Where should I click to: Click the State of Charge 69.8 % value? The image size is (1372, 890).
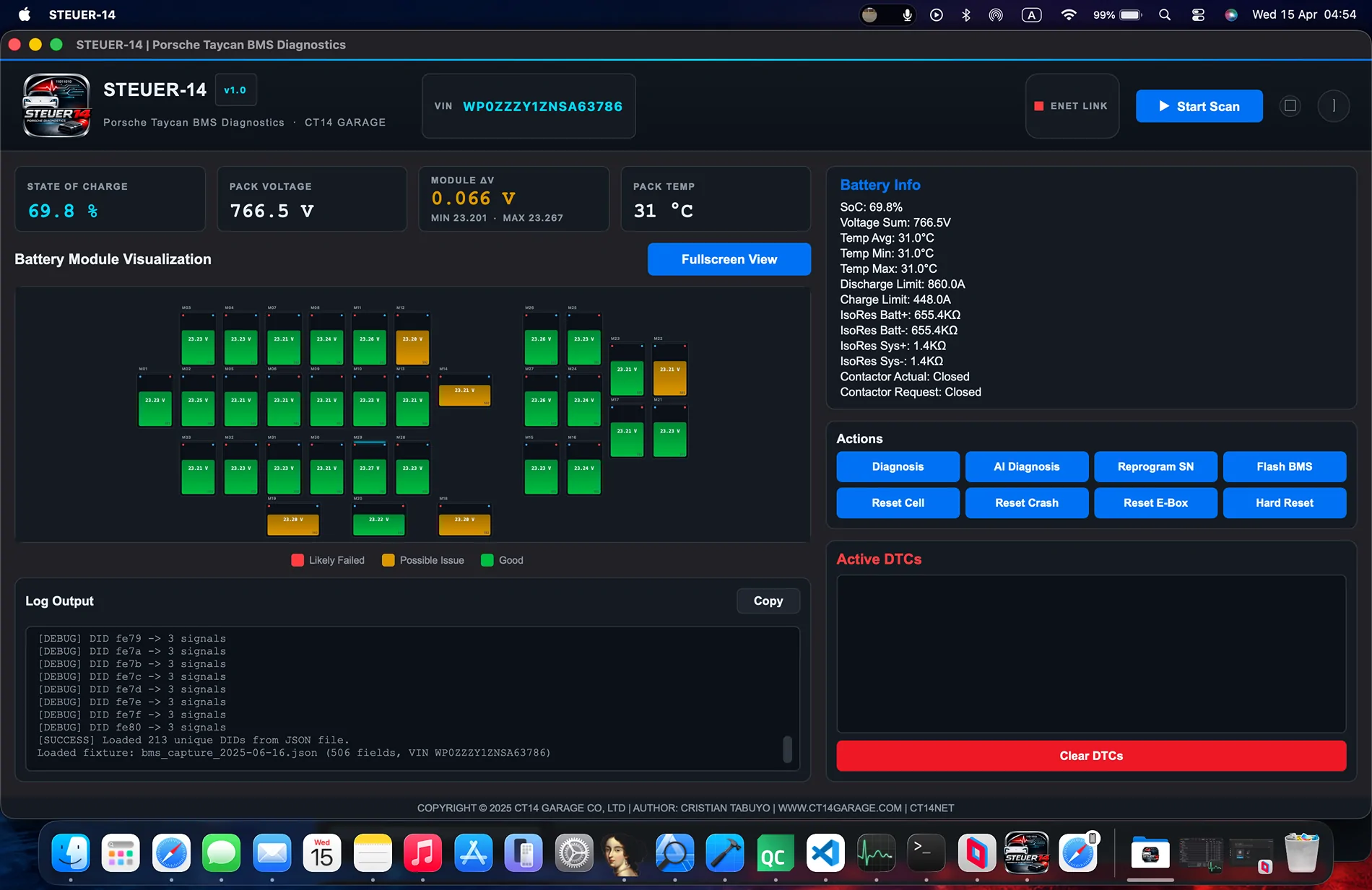click(63, 211)
